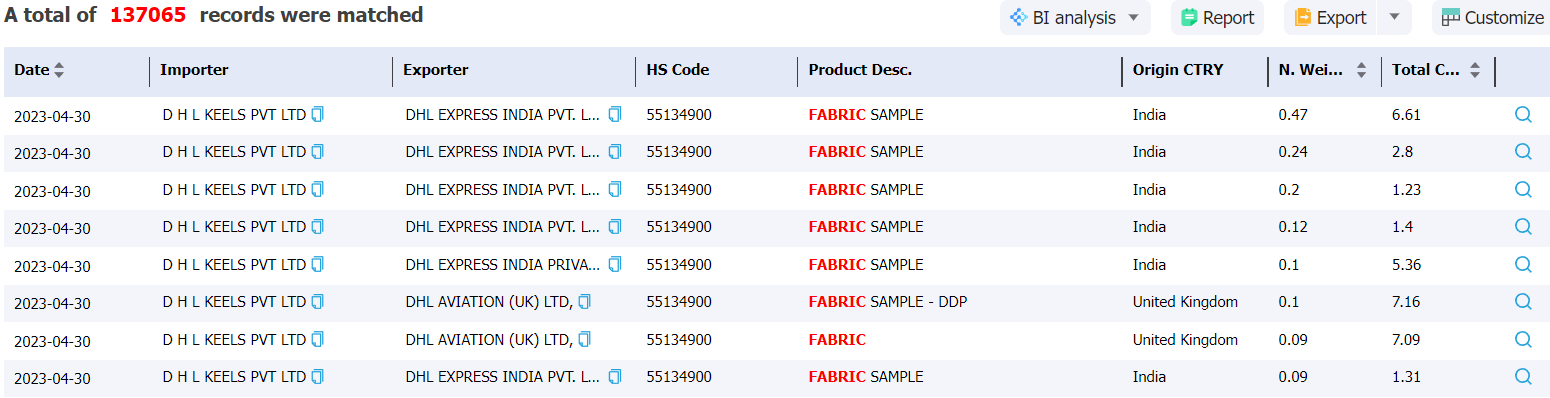Open details magnifier for row totaling 1.31

pyautogui.click(x=1523, y=377)
